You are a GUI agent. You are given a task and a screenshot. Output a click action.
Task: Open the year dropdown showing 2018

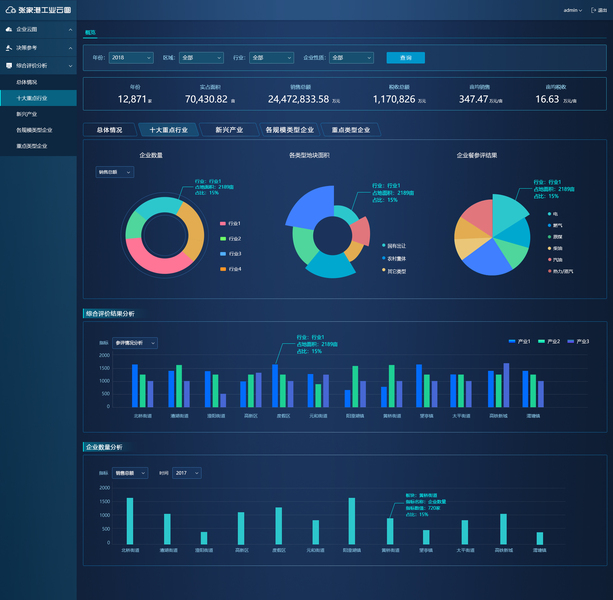[131, 58]
